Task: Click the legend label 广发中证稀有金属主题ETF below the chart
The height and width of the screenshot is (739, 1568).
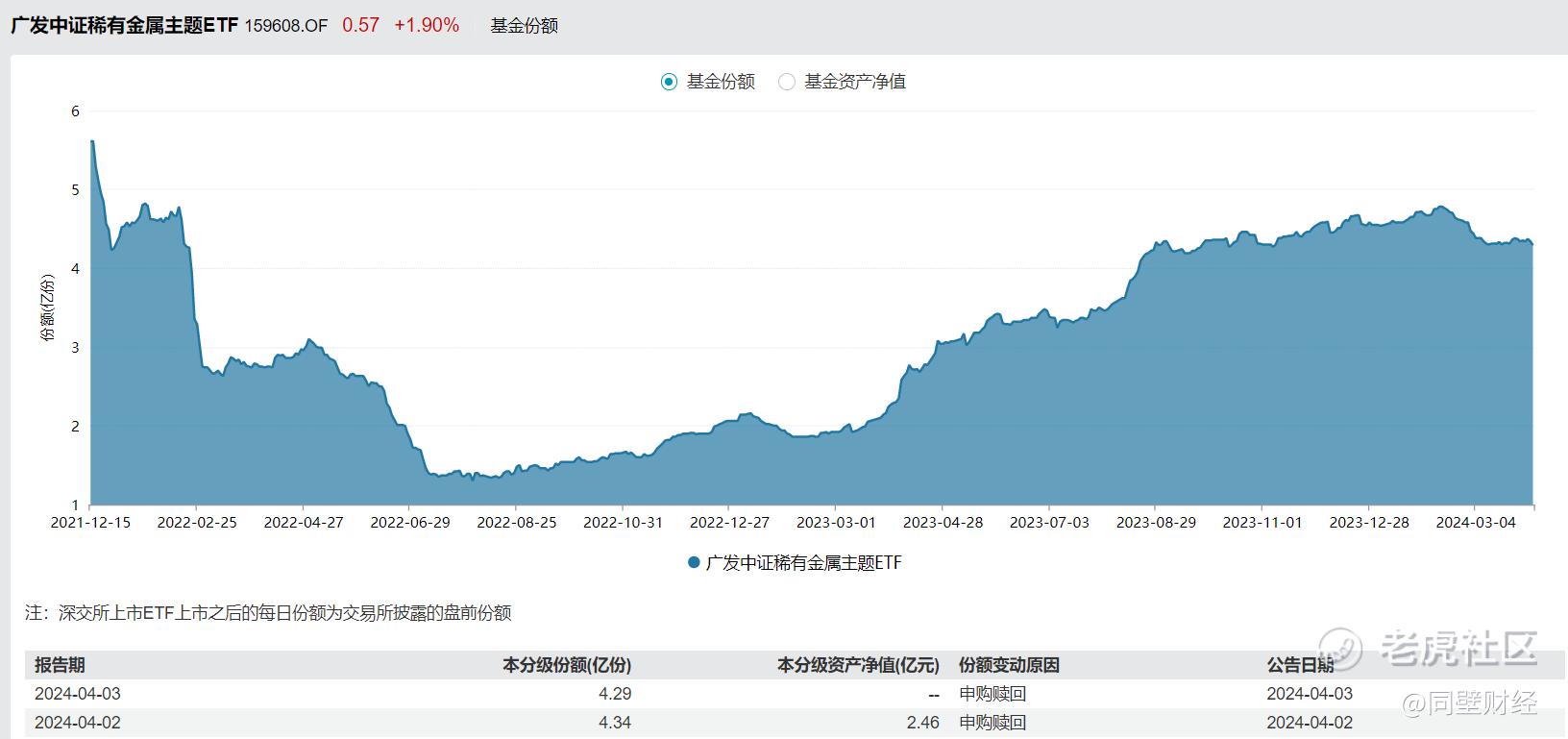Action: 803,563
